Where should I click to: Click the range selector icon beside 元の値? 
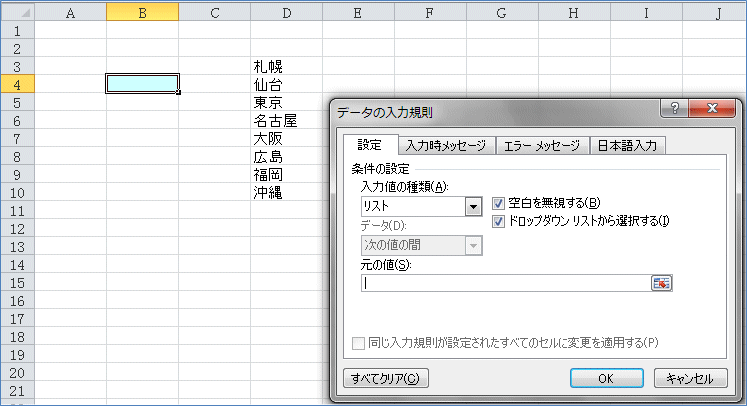point(662,283)
